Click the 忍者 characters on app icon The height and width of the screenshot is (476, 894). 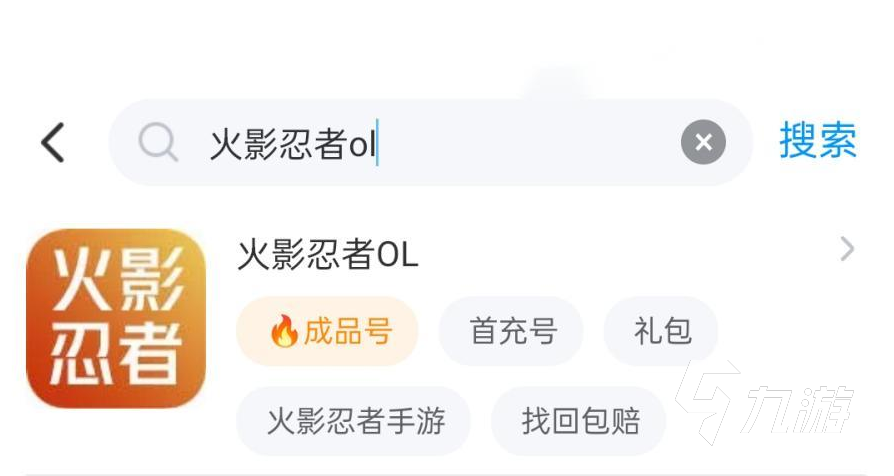click(x=116, y=357)
